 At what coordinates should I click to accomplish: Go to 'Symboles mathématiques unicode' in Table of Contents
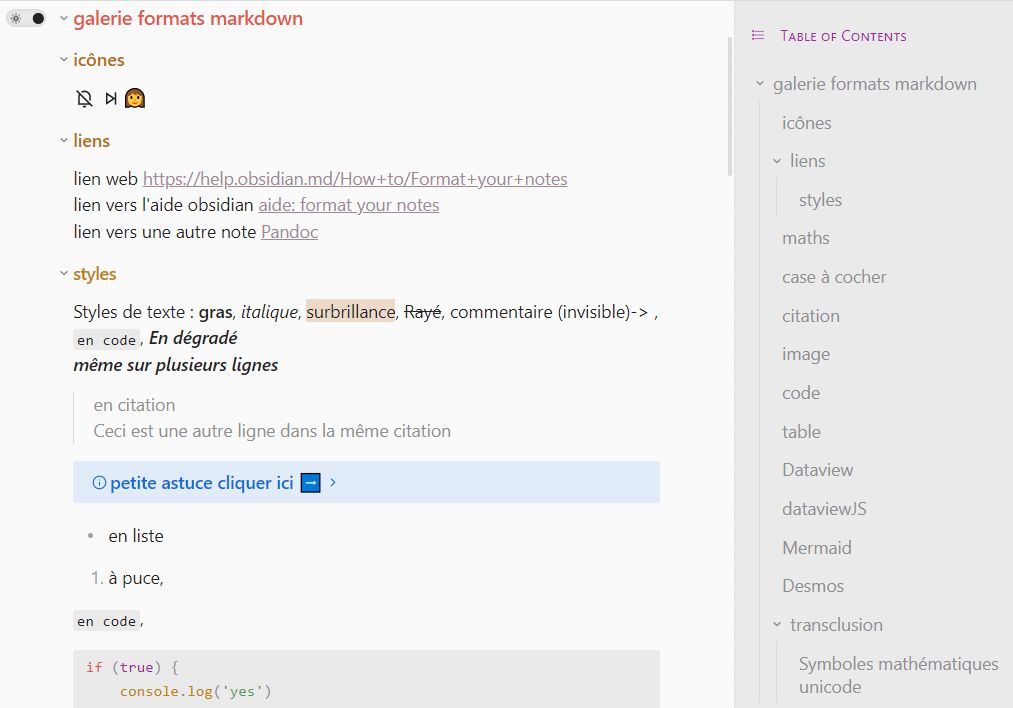coord(898,675)
